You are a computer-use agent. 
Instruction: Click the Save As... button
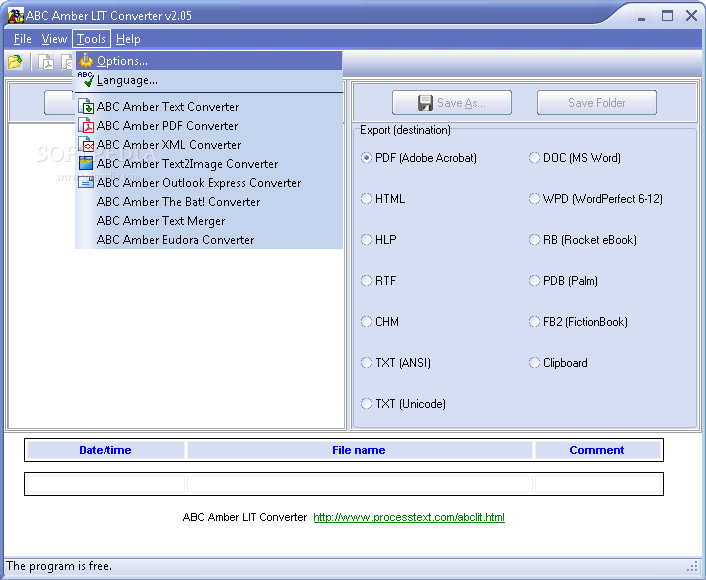(452, 103)
